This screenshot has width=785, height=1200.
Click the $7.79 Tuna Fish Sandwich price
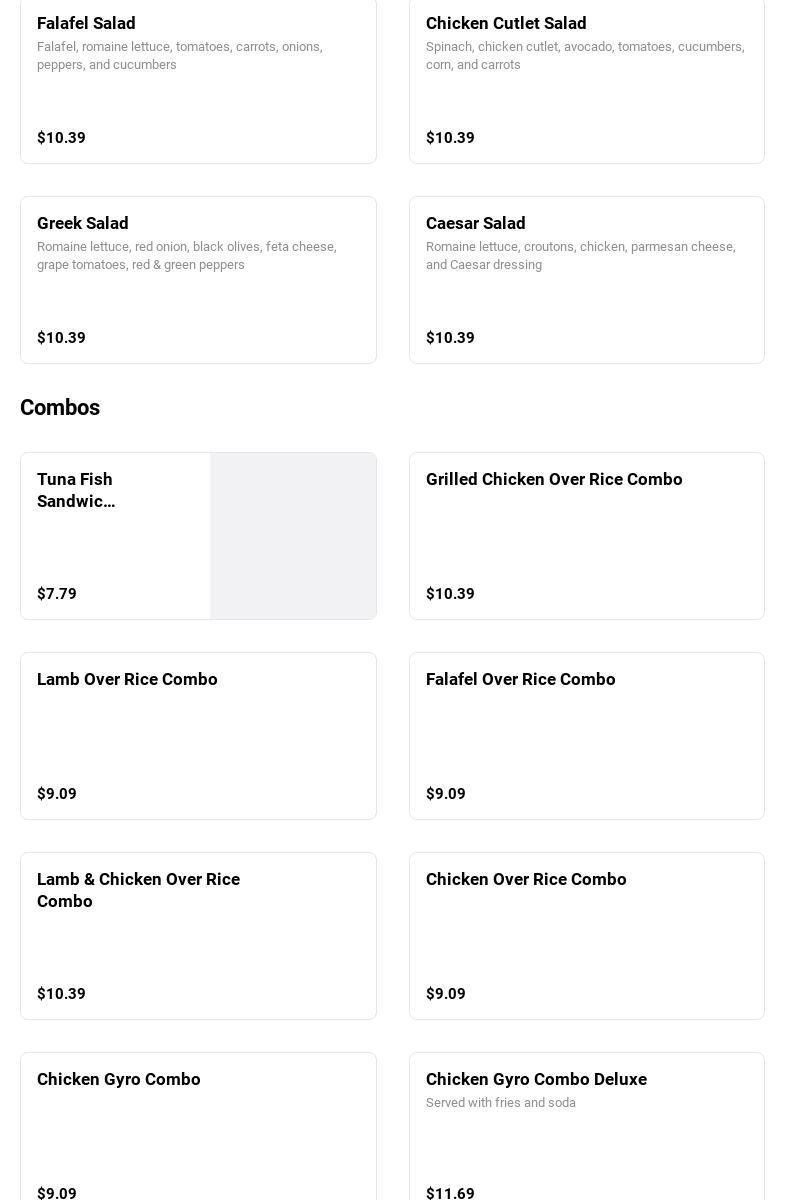(x=57, y=594)
